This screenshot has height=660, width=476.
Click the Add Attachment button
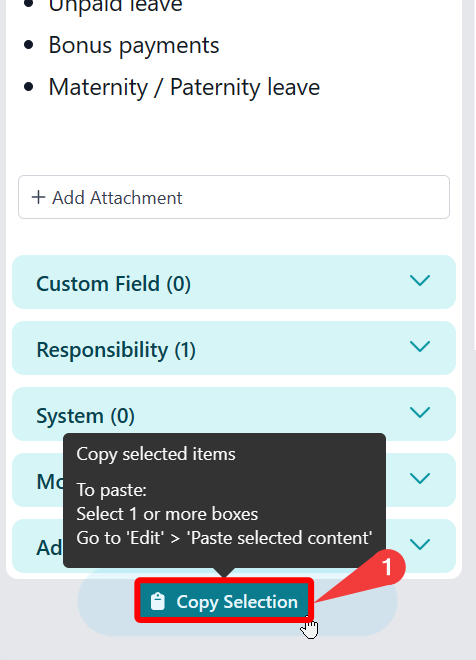tap(234, 197)
